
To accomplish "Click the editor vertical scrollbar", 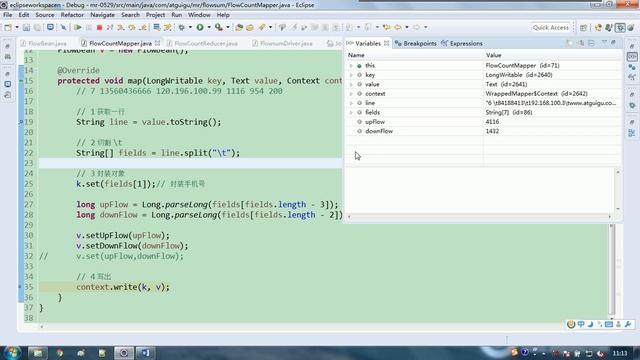I will (611, 271).
